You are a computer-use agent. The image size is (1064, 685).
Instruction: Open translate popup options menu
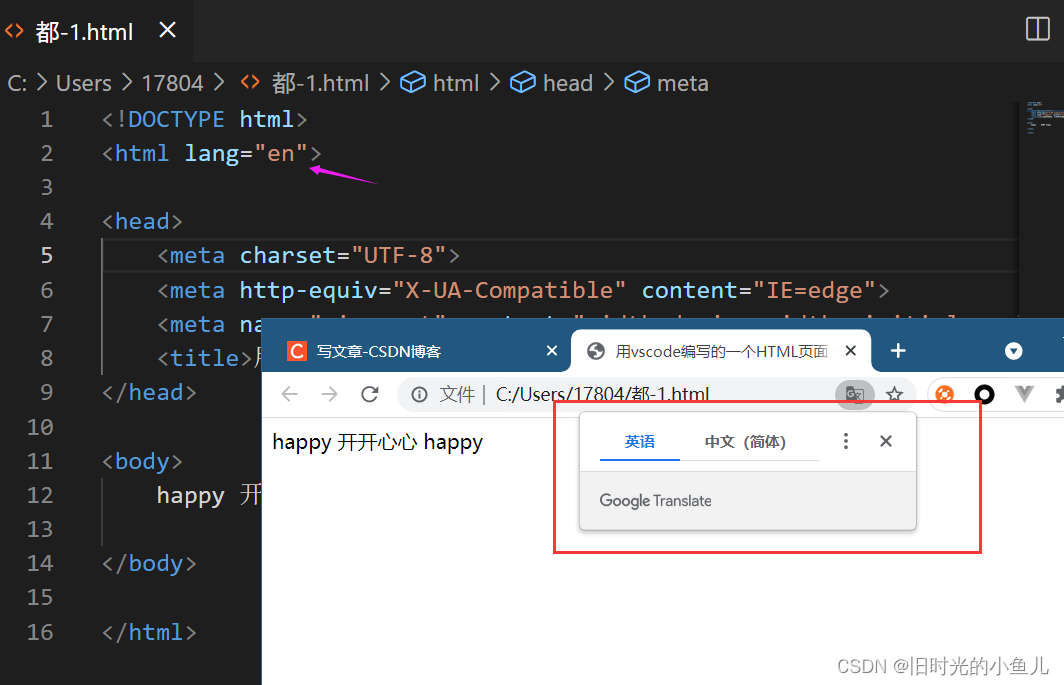point(846,441)
